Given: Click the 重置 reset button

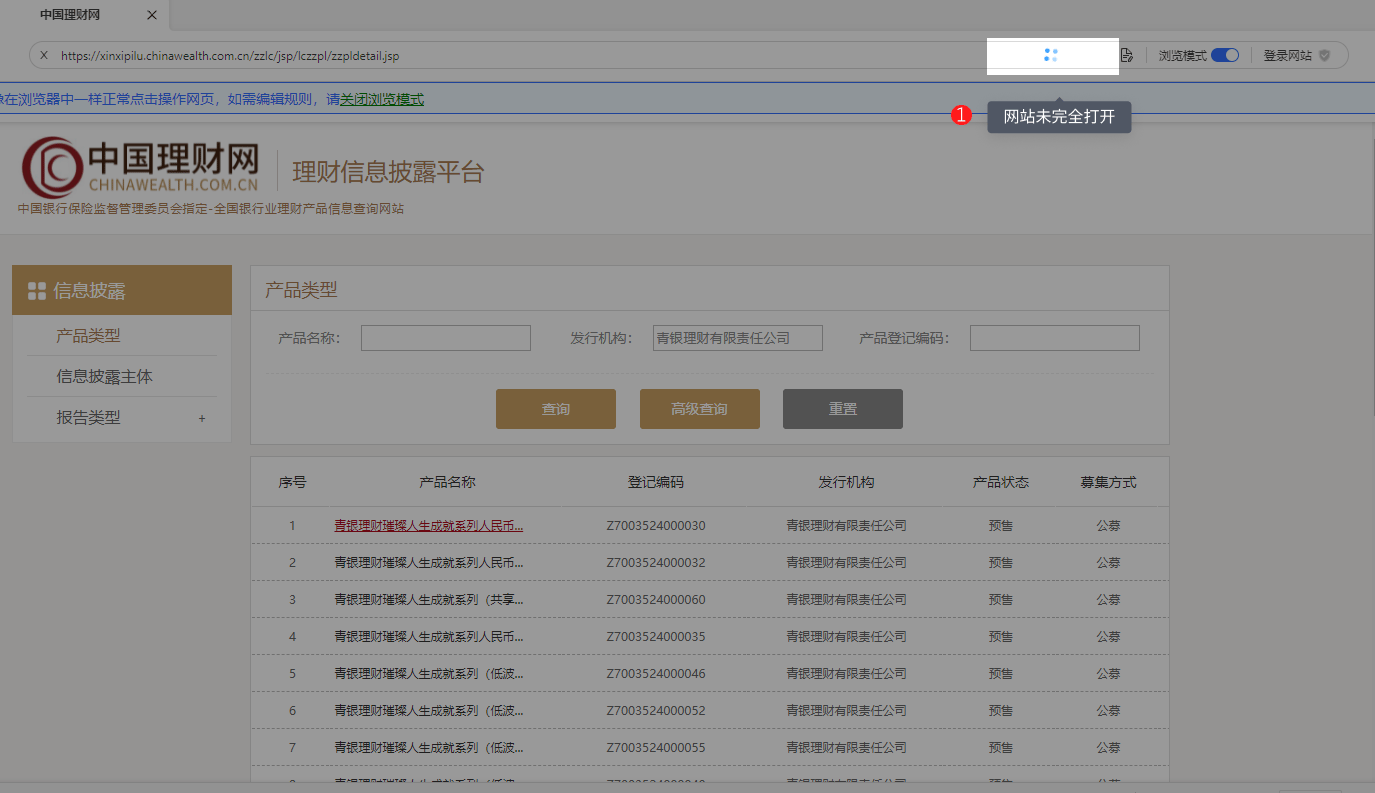Looking at the screenshot, I should point(843,409).
